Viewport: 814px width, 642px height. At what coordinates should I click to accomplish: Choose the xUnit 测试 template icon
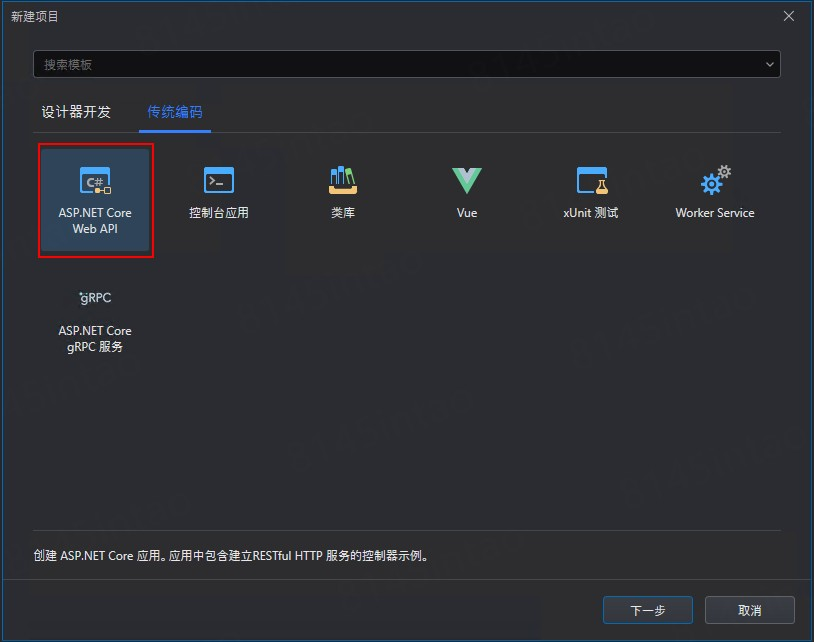591,180
